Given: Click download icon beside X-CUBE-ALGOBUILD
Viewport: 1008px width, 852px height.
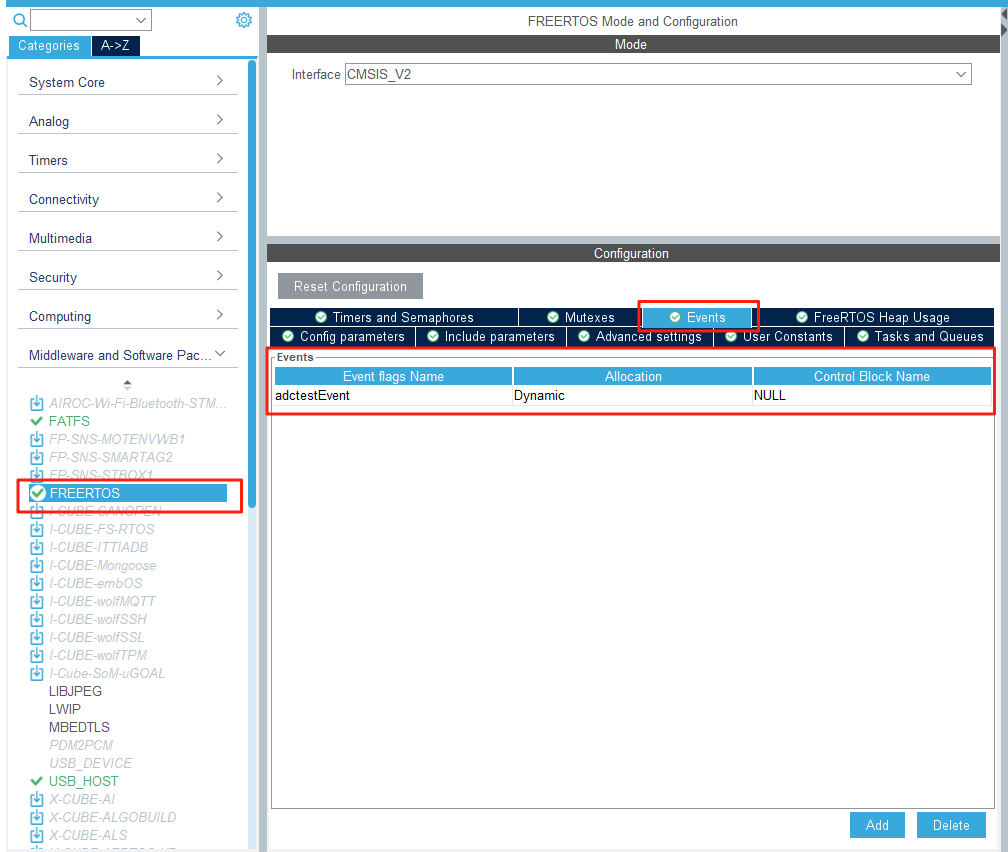Looking at the screenshot, I should pyautogui.click(x=37, y=818).
